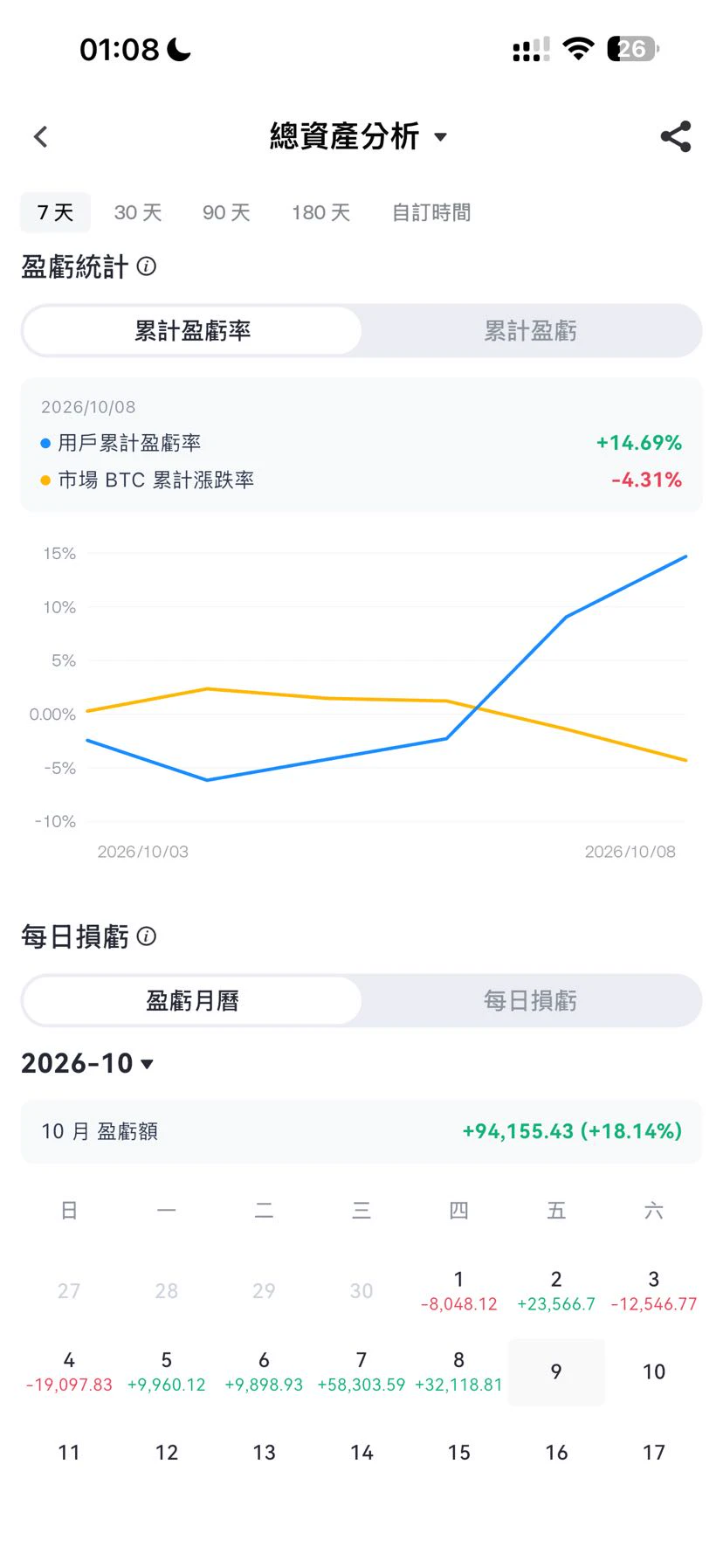Expand the 總資產分析 title dropdown
The width and height of the screenshot is (723, 1568).
click(358, 136)
